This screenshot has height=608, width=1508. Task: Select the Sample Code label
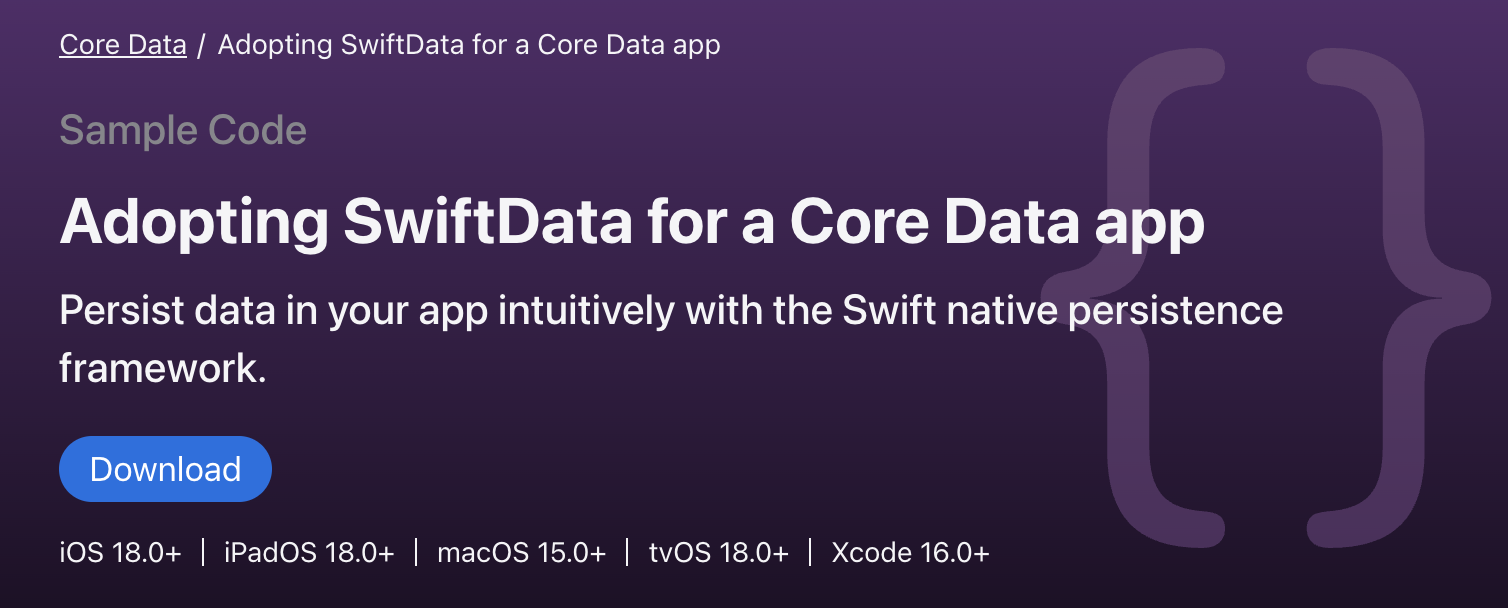182,129
